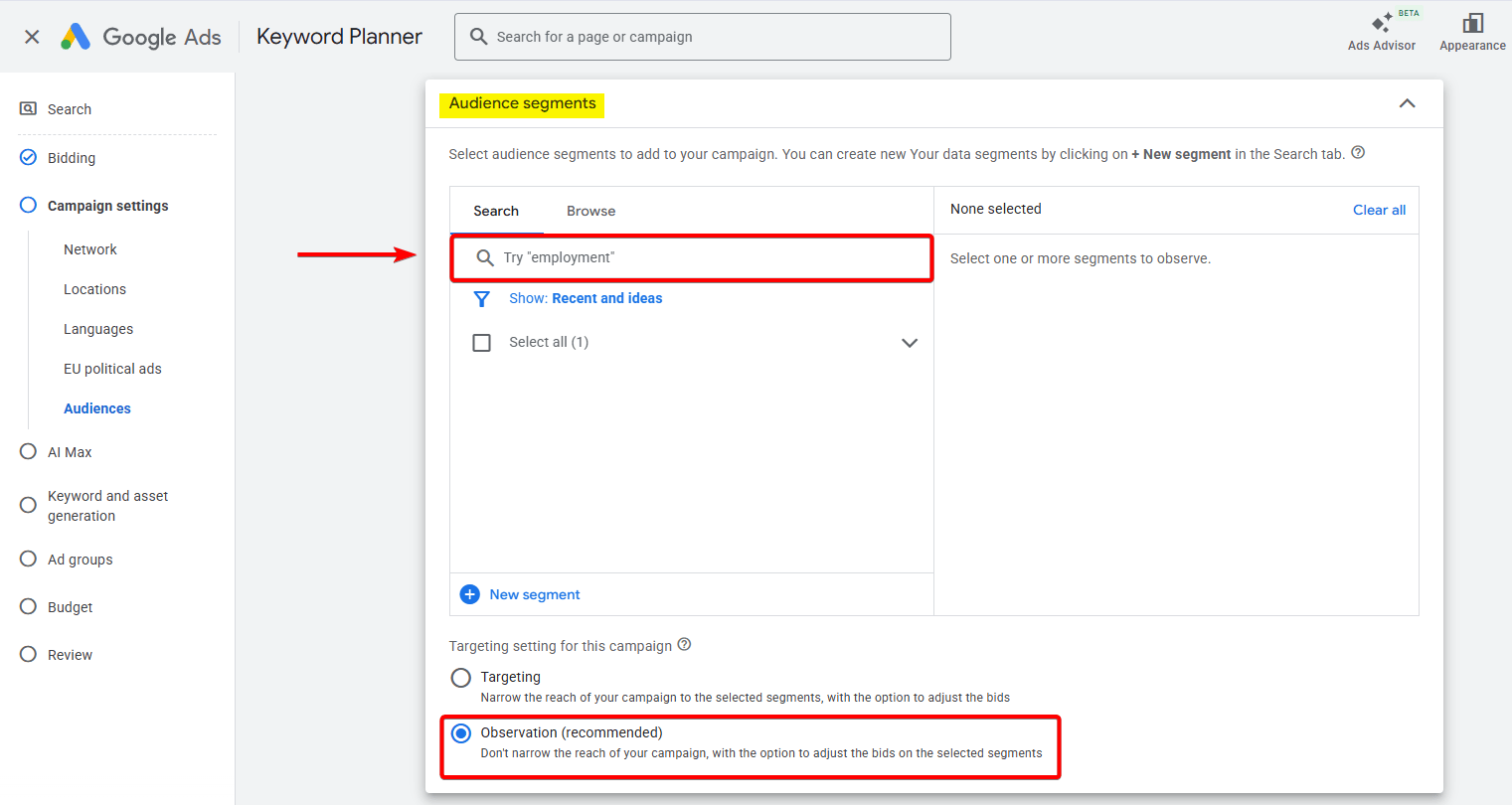
Task: Click the Clear all link
Action: pos(1379,210)
